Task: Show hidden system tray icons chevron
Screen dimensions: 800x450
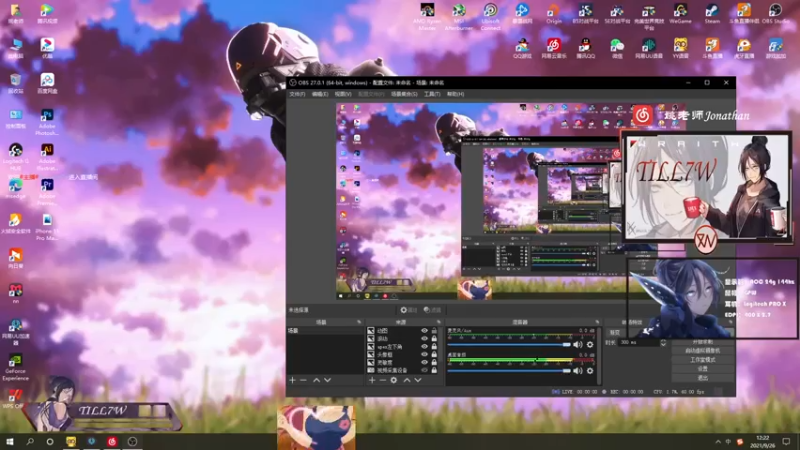Action: coord(718,442)
